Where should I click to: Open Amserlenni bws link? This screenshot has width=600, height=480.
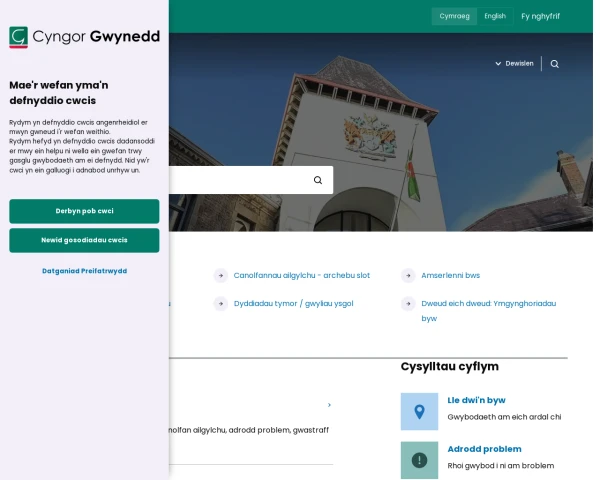450,275
